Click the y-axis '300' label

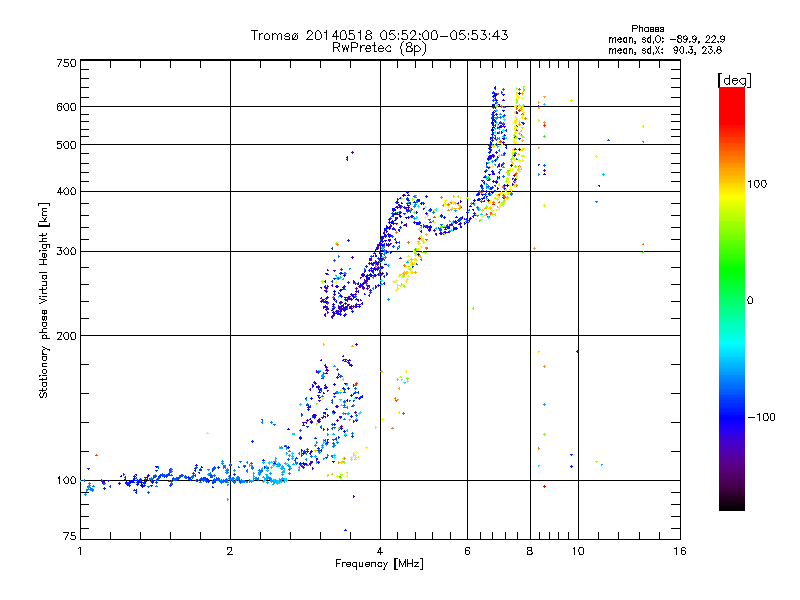pyautogui.click(x=67, y=251)
